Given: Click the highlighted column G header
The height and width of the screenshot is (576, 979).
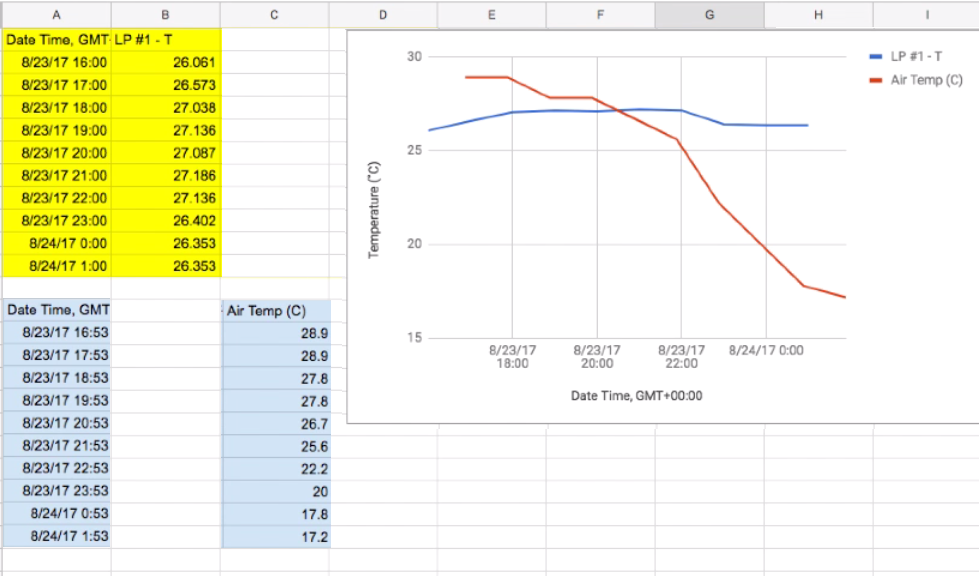Looking at the screenshot, I should (709, 14).
